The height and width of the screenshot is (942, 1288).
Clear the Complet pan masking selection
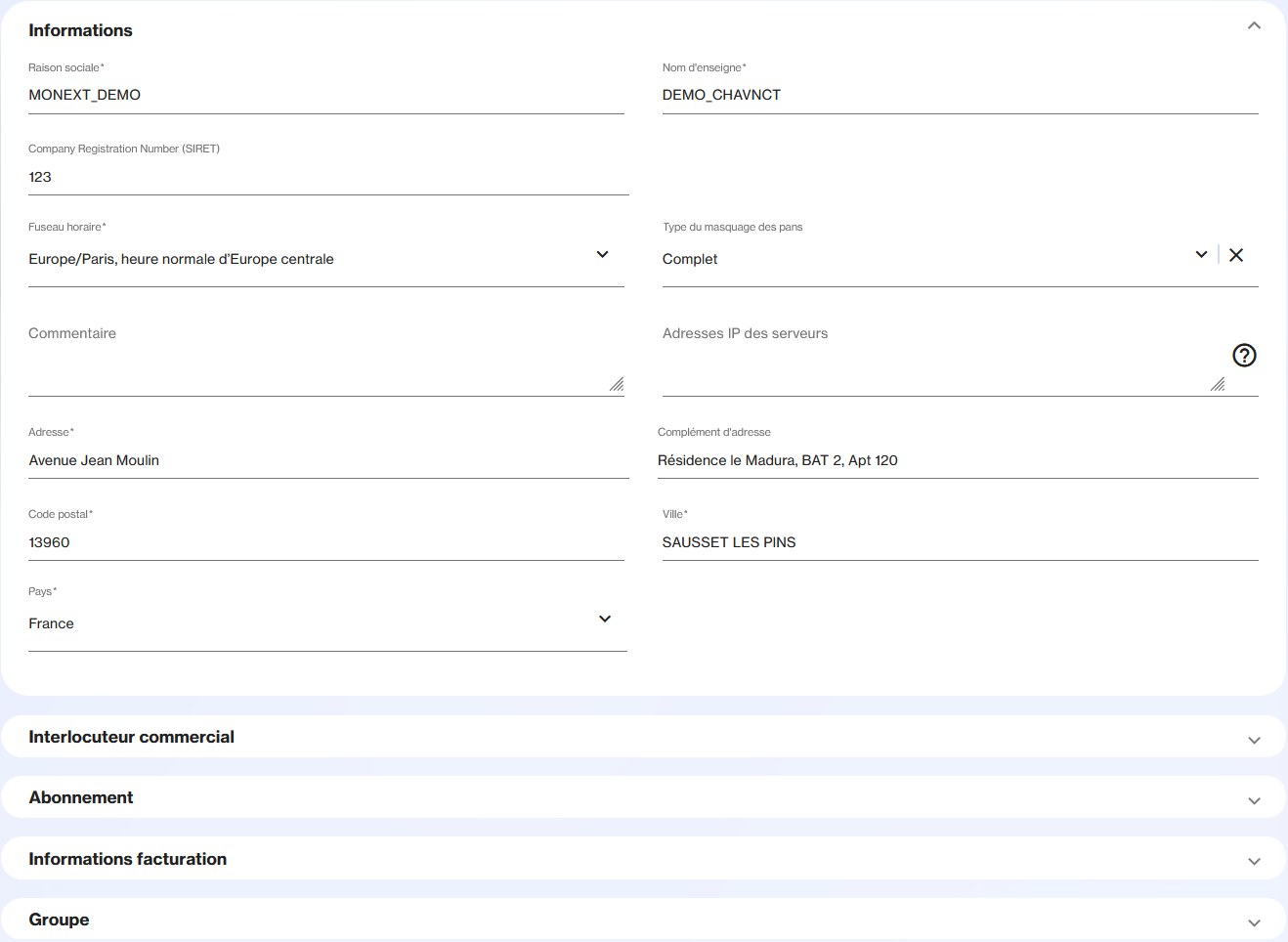tap(1236, 255)
